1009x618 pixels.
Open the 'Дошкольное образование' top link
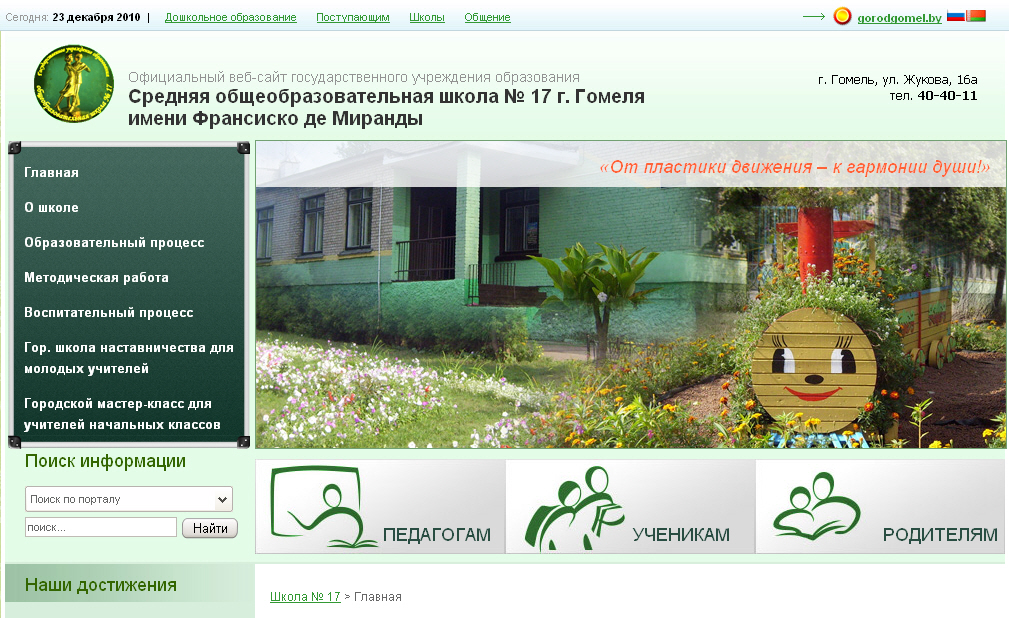tap(230, 18)
